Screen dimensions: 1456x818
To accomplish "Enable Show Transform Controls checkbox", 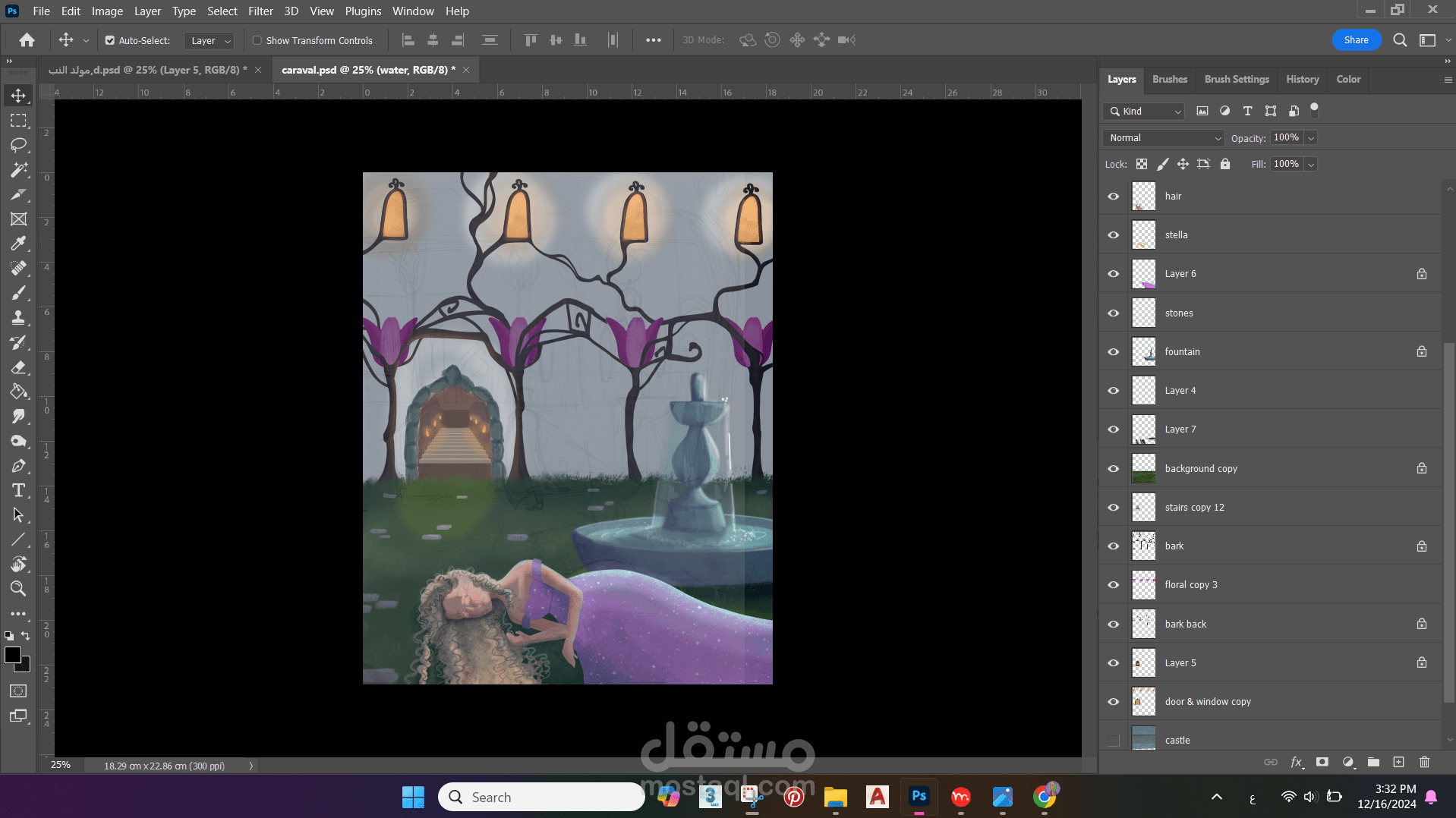I will [x=257, y=40].
